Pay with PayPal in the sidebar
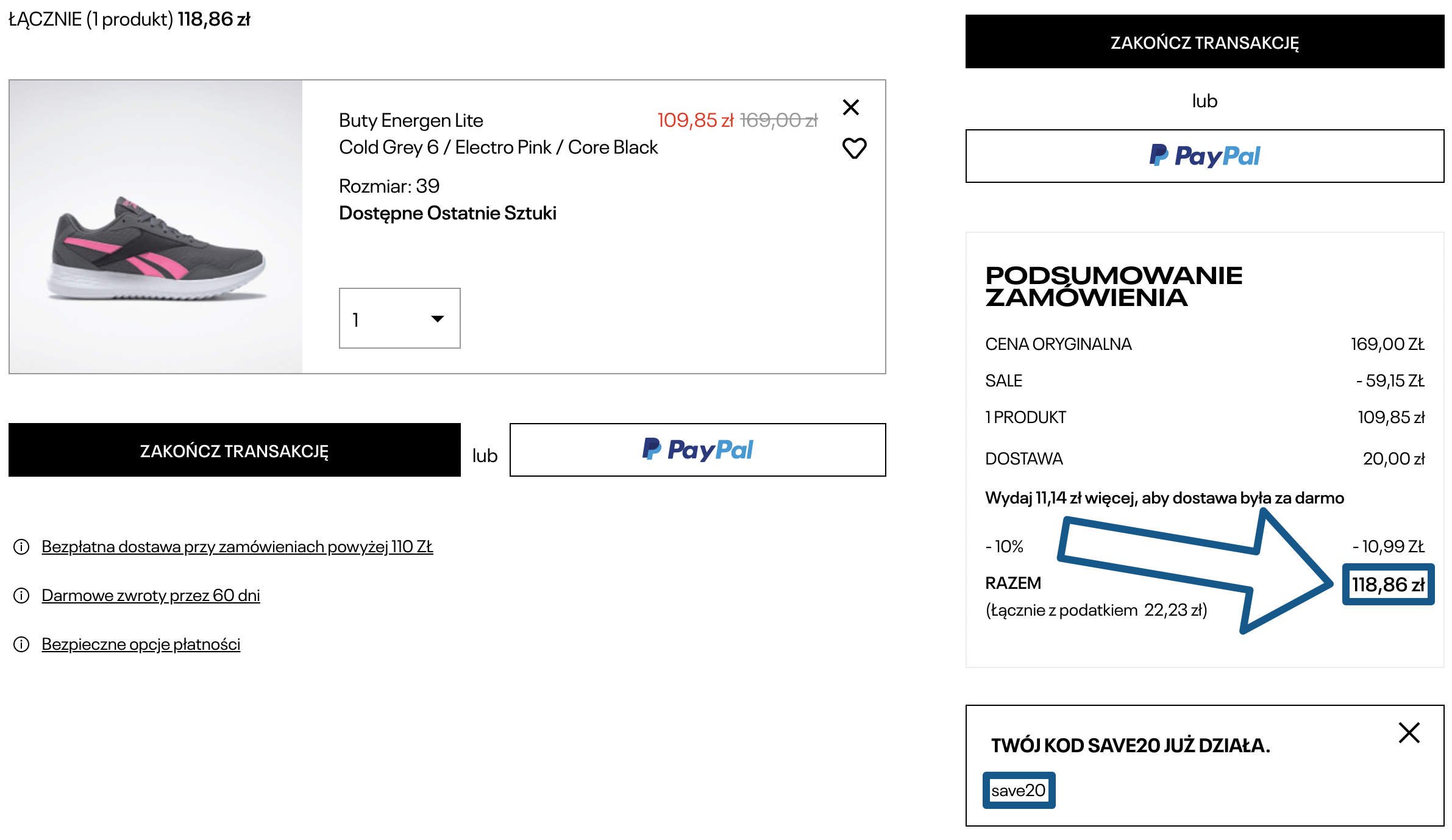 click(1205, 156)
